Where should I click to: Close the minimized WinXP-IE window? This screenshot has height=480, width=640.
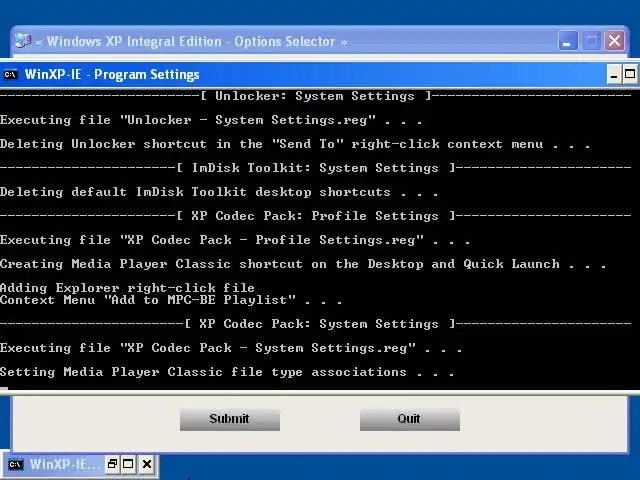tap(147, 464)
